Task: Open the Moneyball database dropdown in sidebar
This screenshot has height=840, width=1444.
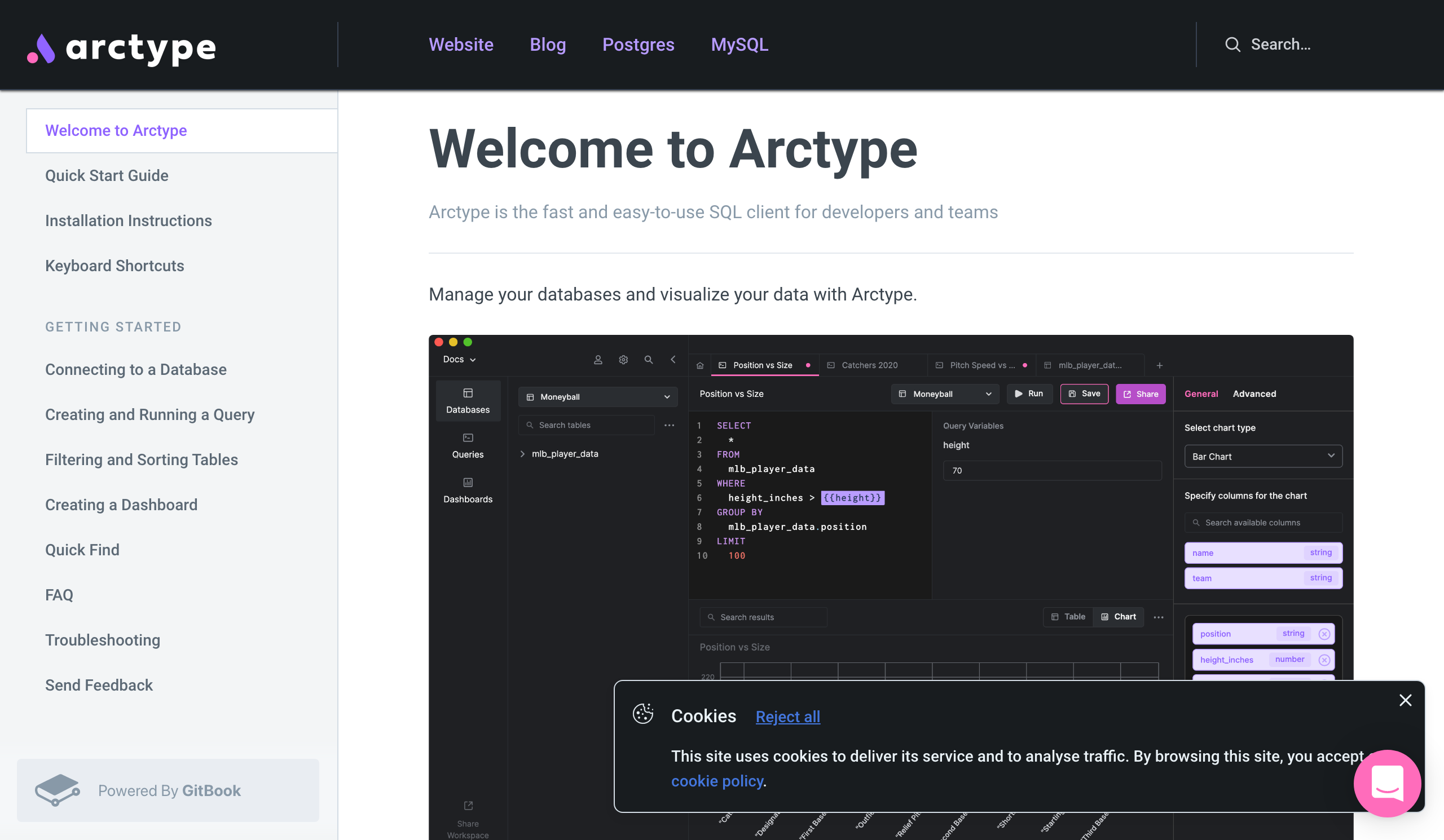Action: click(x=598, y=396)
